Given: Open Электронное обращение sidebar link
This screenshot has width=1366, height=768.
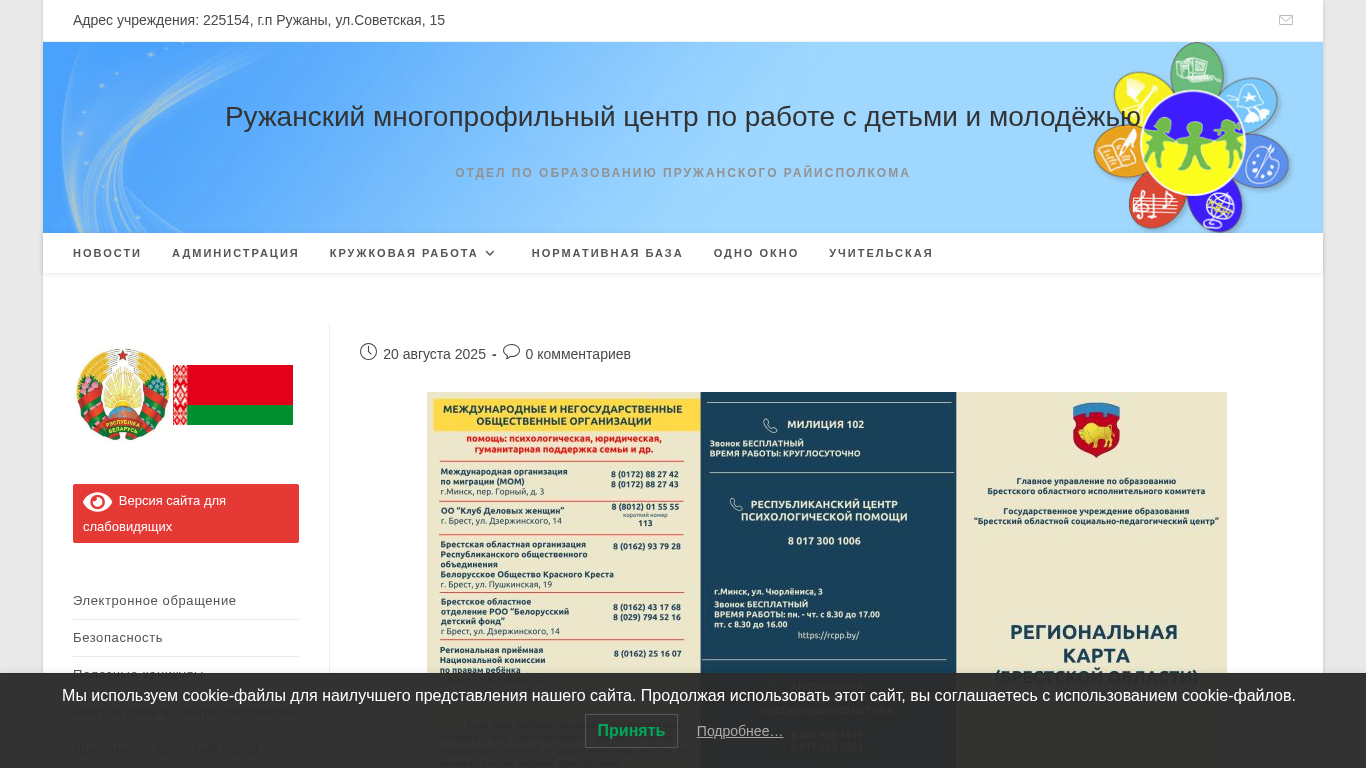Looking at the screenshot, I should tap(155, 600).
